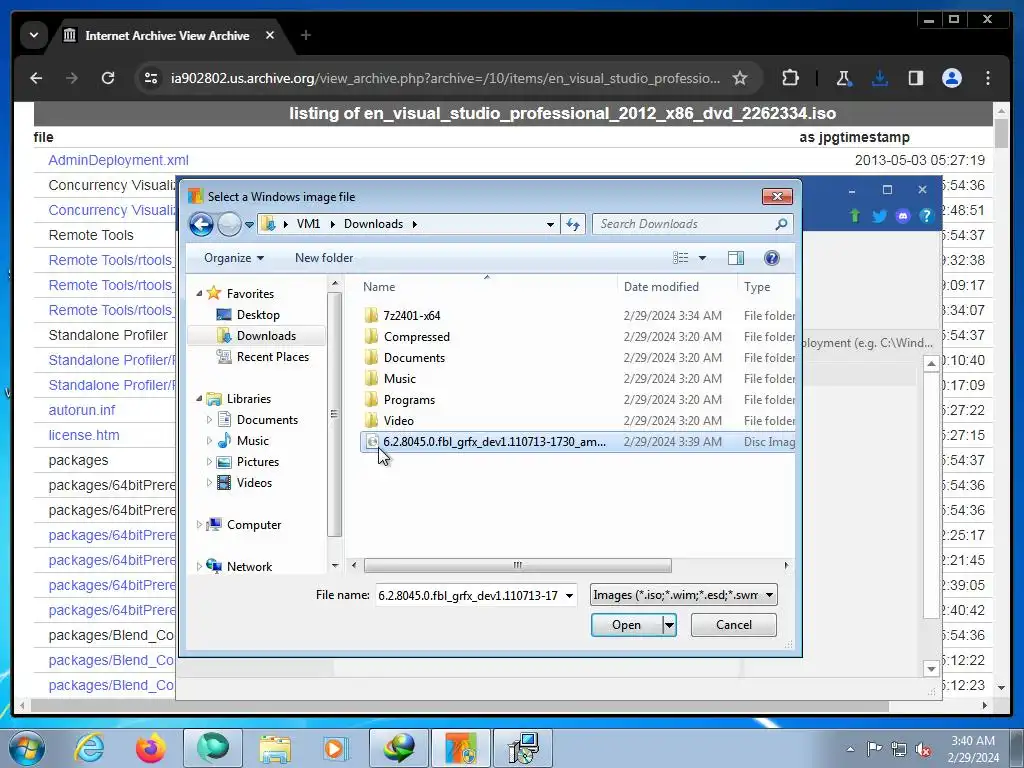Open the browser three-dot menu
Screen dimensions: 1024x768
[x=987, y=78]
